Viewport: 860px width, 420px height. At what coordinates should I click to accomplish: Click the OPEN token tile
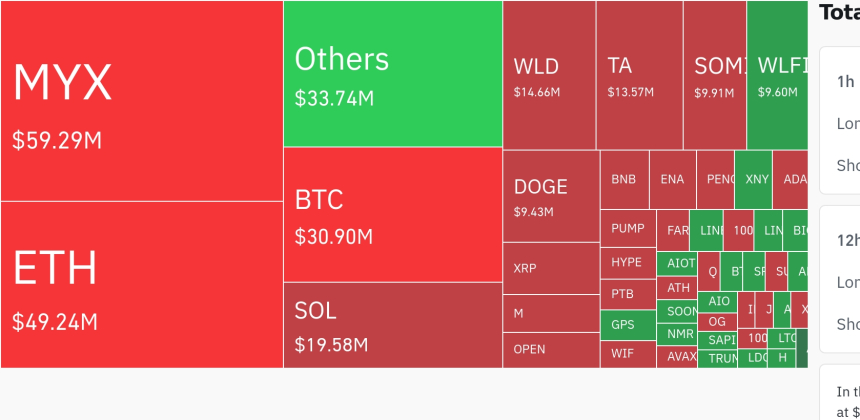(550, 349)
